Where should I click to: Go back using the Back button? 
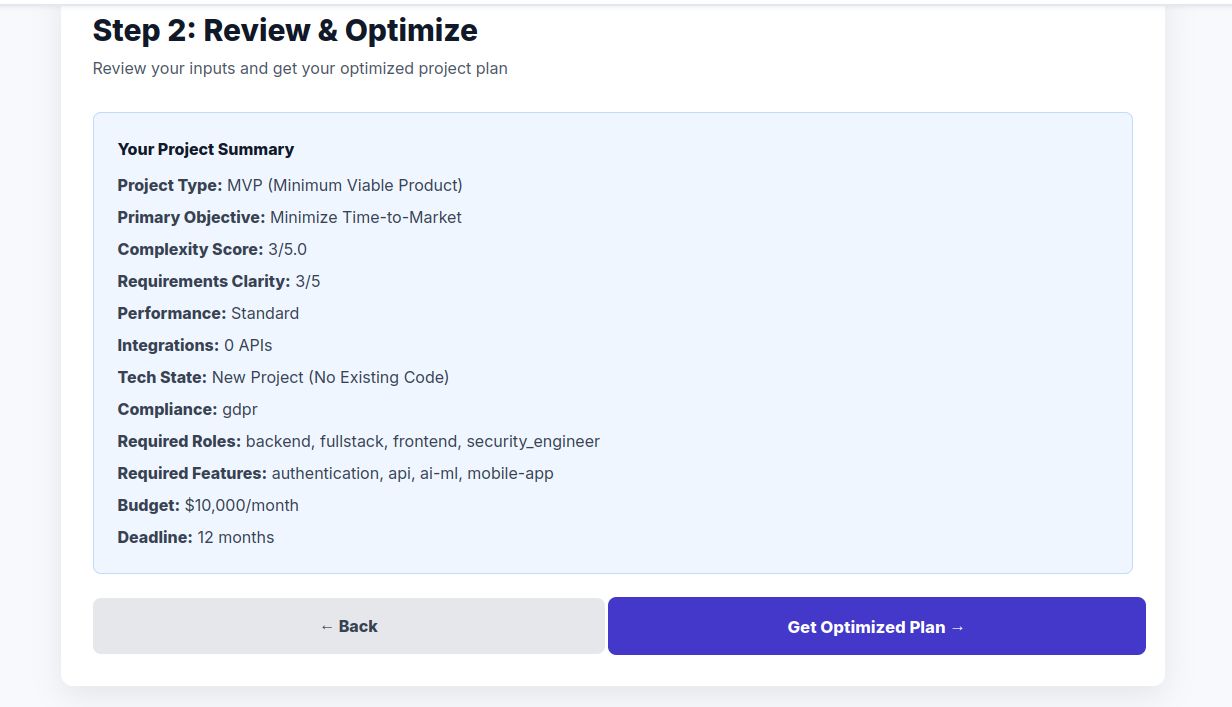tap(348, 627)
